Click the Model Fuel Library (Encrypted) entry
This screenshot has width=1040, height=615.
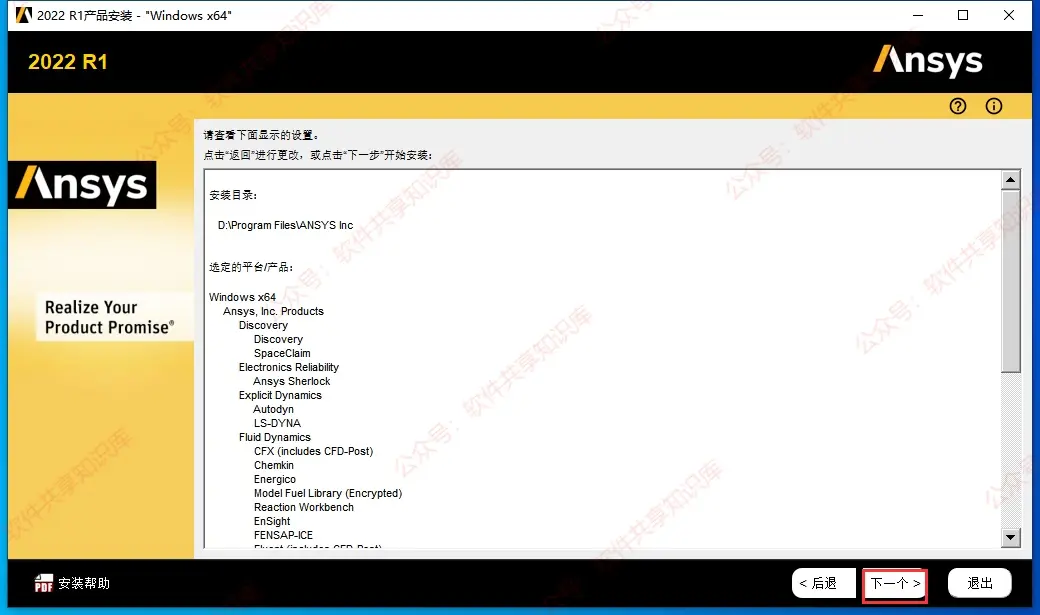[x=328, y=493]
